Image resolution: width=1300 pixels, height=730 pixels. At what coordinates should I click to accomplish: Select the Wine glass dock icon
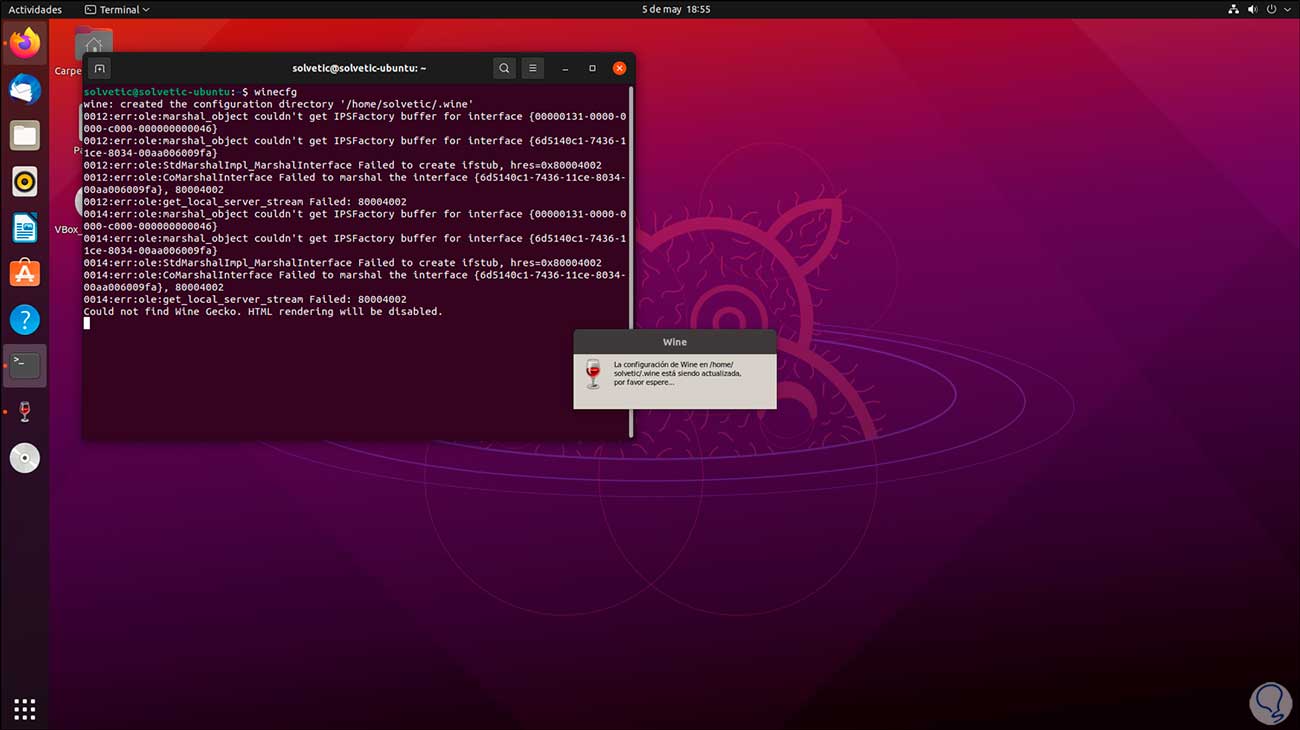pyautogui.click(x=25, y=411)
